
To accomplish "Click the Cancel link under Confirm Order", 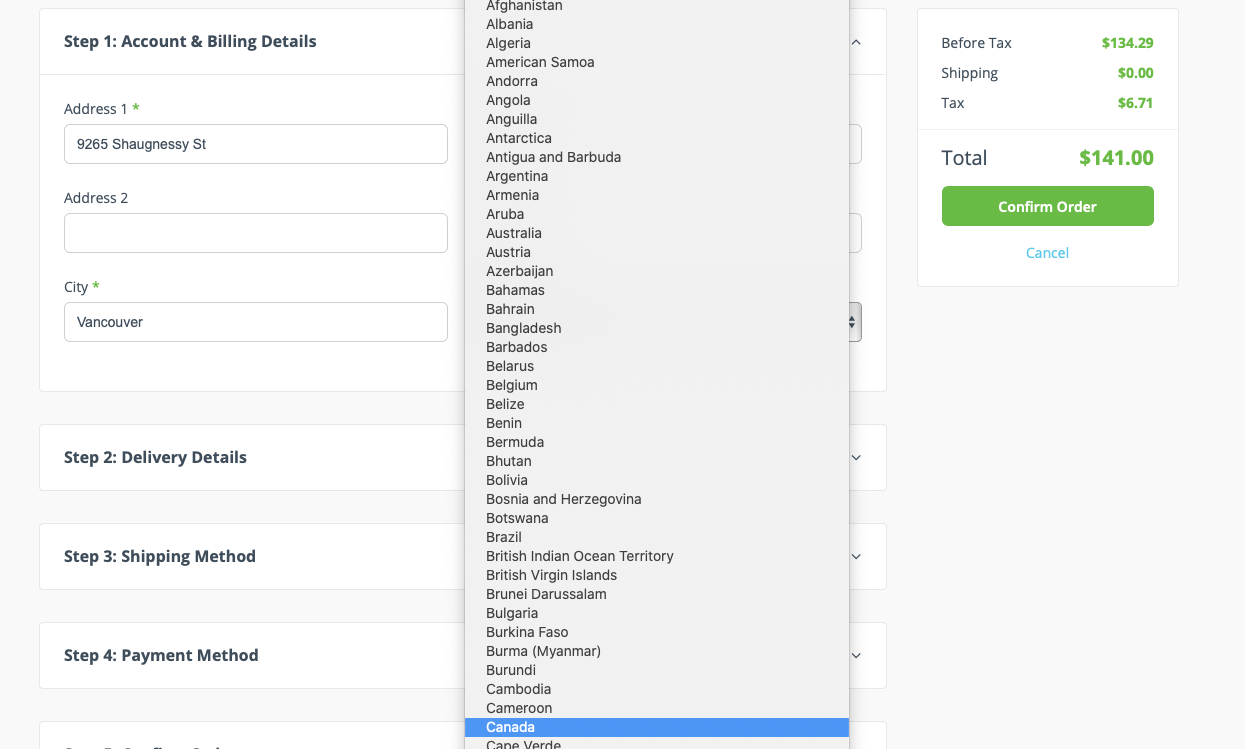I will tap(1047, 253).
